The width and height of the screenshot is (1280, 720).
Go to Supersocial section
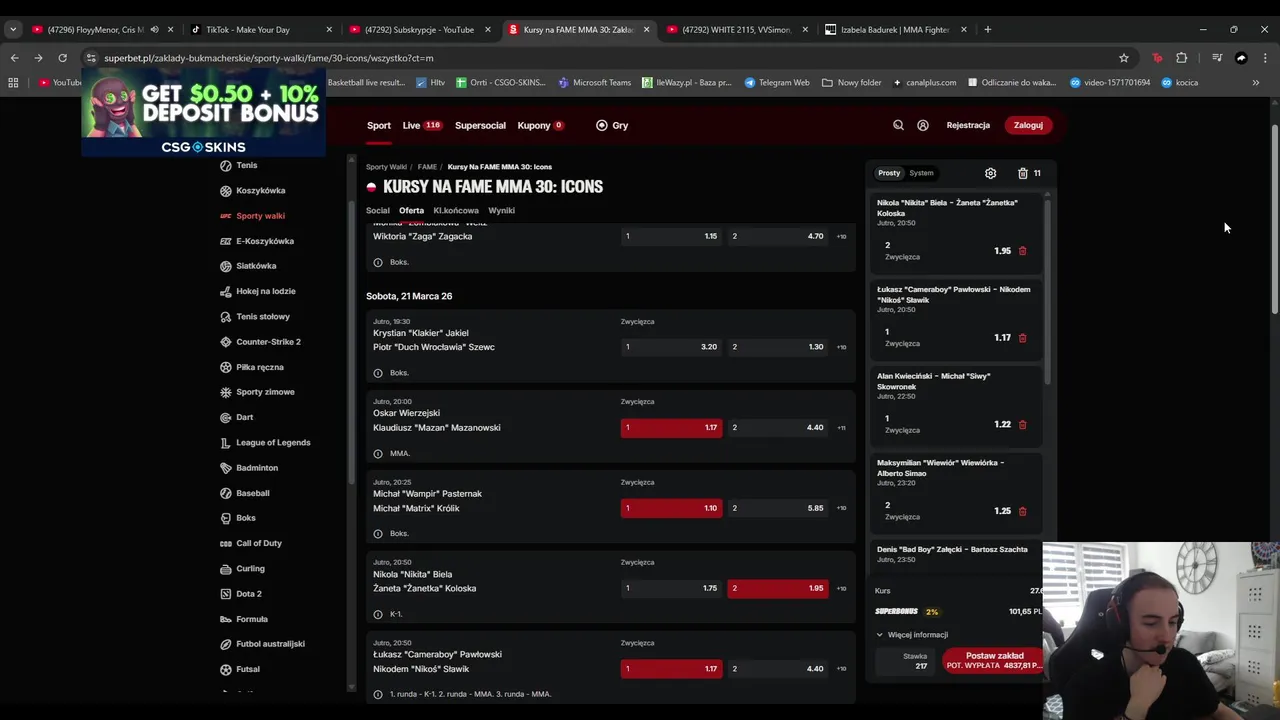(x=480, y=126)
